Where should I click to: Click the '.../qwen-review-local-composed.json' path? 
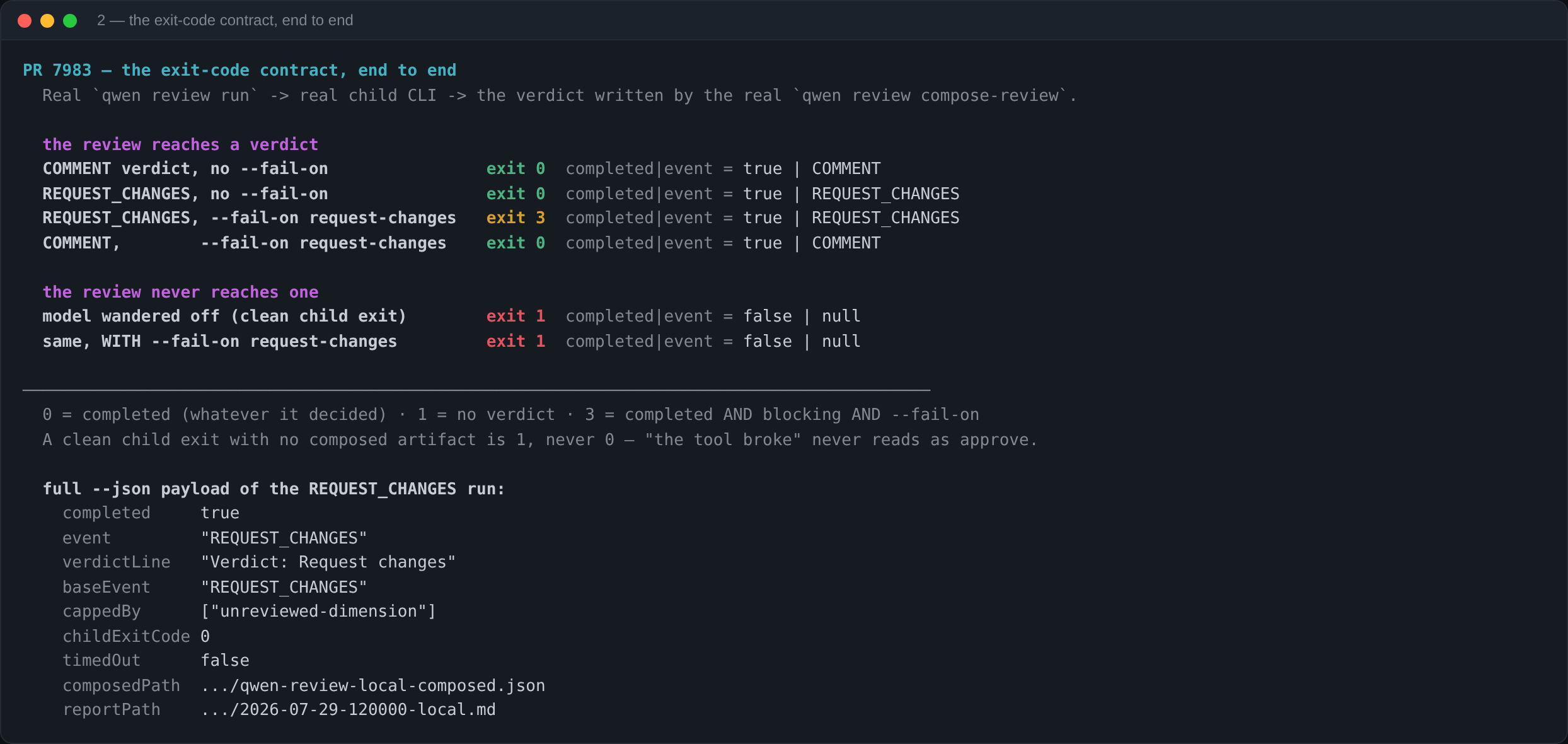coord(373,685)
